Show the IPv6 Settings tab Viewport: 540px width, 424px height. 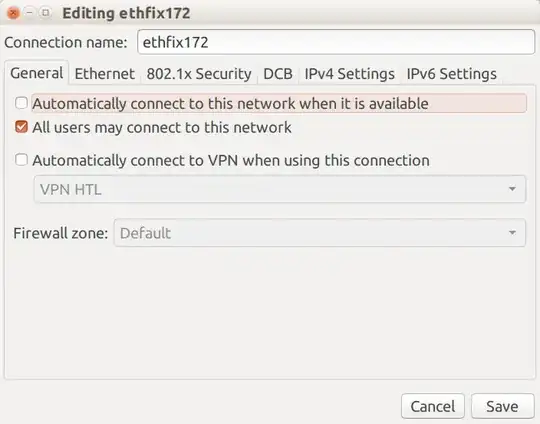pyautogui.click(x=451, y=74)
